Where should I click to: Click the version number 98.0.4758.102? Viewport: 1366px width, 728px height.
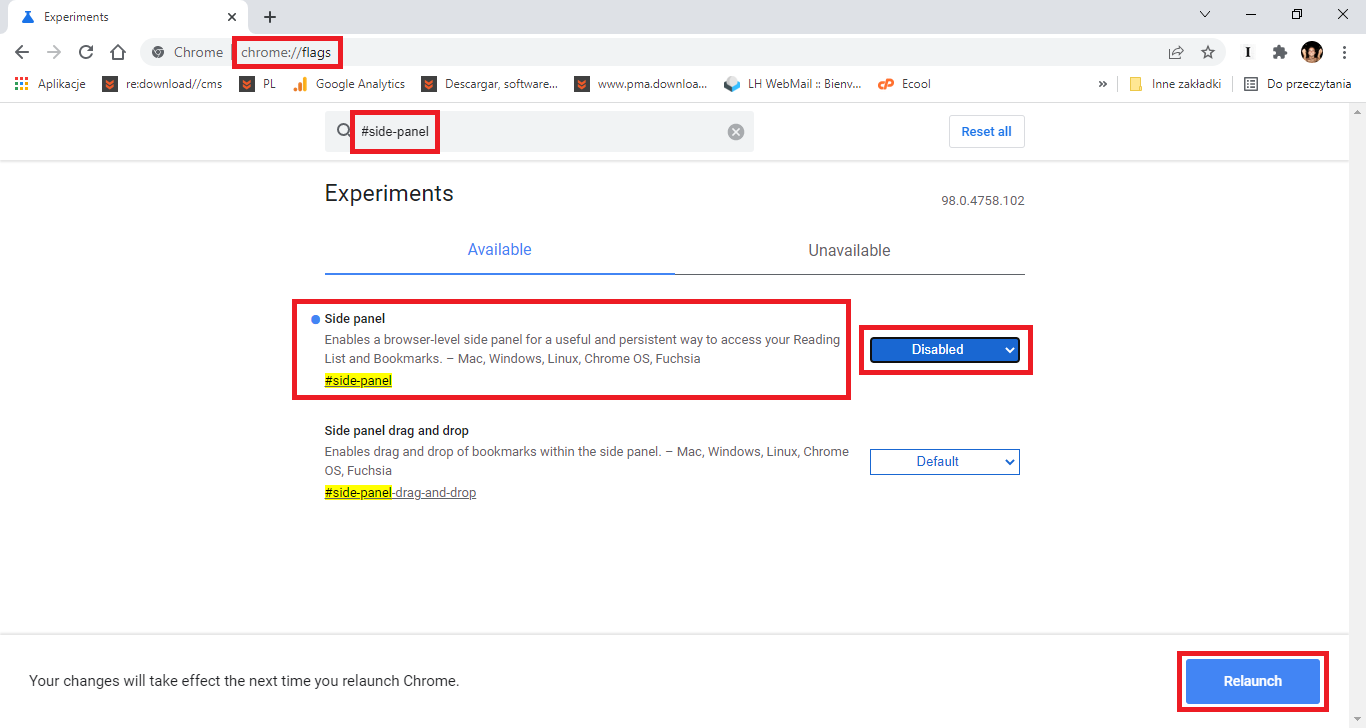pyautogui.click(x=983, y=201)
